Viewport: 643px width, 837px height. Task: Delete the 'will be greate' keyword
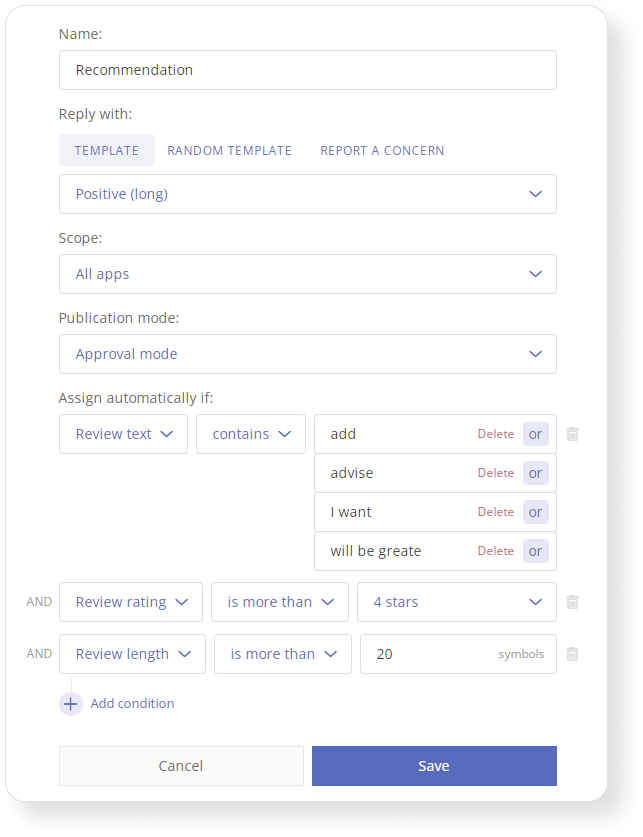tap(495, 551)
